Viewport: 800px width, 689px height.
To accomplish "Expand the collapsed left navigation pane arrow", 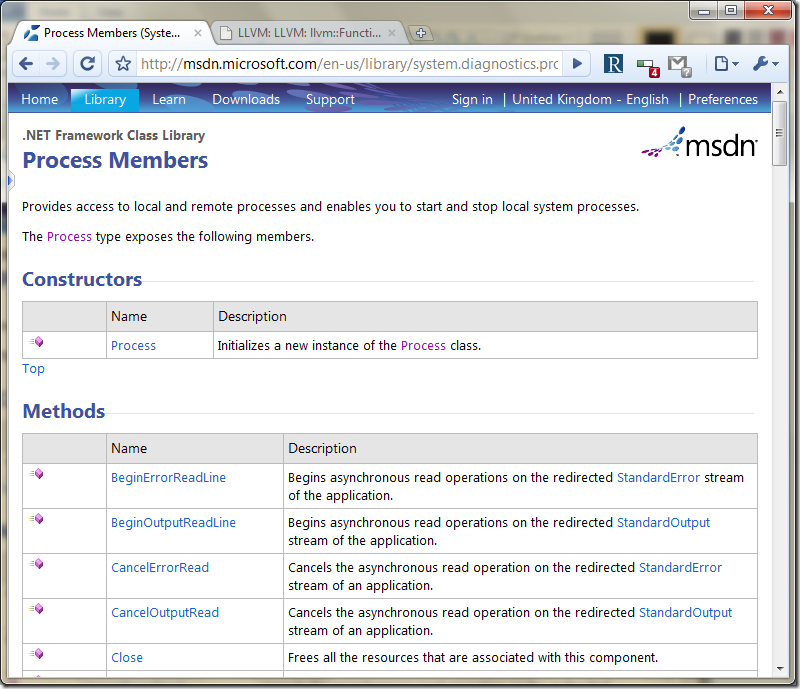I will coord(10,180).
